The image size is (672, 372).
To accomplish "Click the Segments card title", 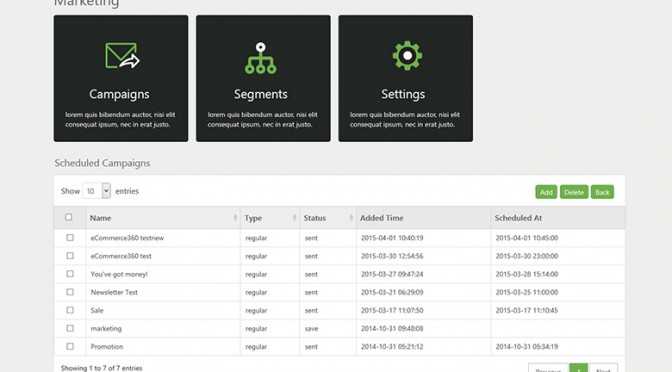I will (261, 94).
